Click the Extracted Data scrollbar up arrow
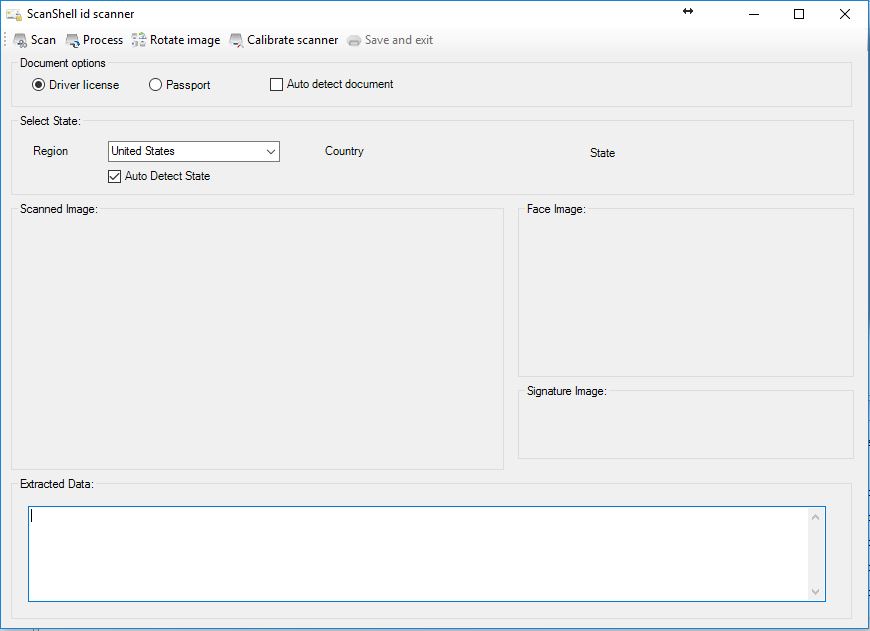 pyautogui.click(x=816, y=517)
